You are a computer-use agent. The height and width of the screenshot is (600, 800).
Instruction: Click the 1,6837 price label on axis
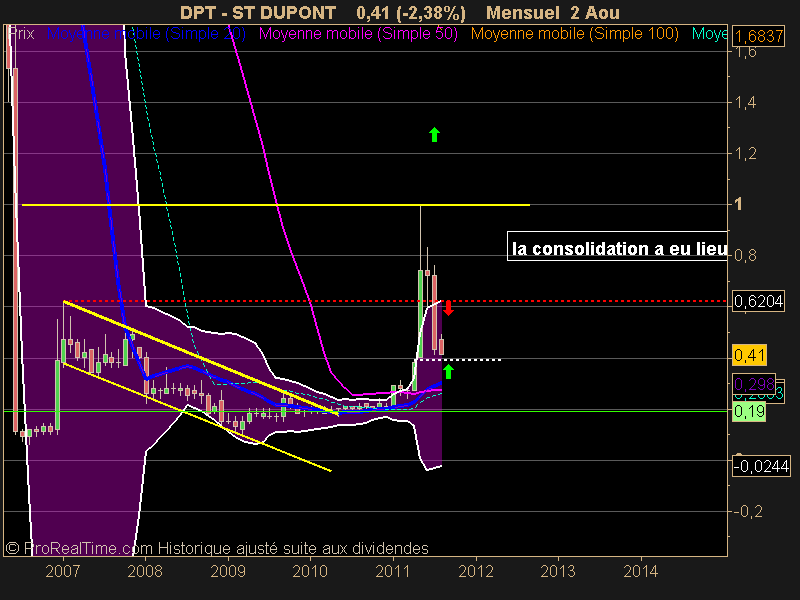(x=759, y=36)
